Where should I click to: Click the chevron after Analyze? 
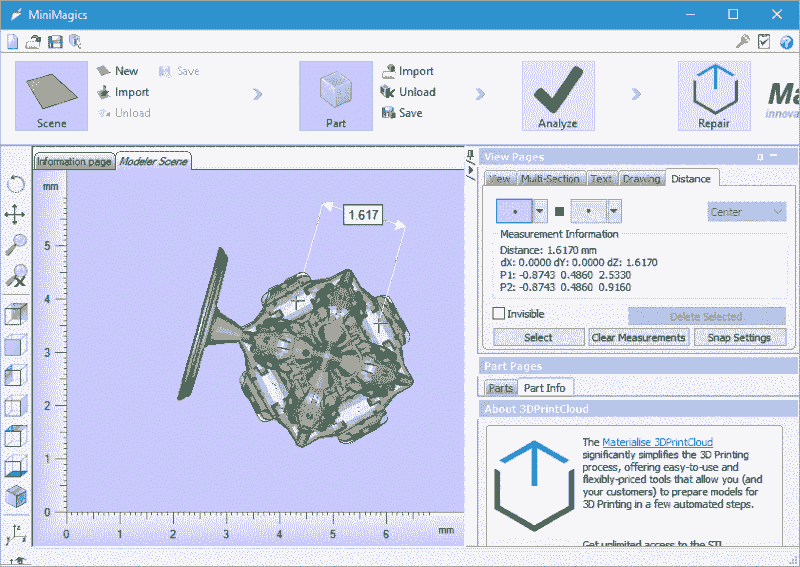coord(636,94)
